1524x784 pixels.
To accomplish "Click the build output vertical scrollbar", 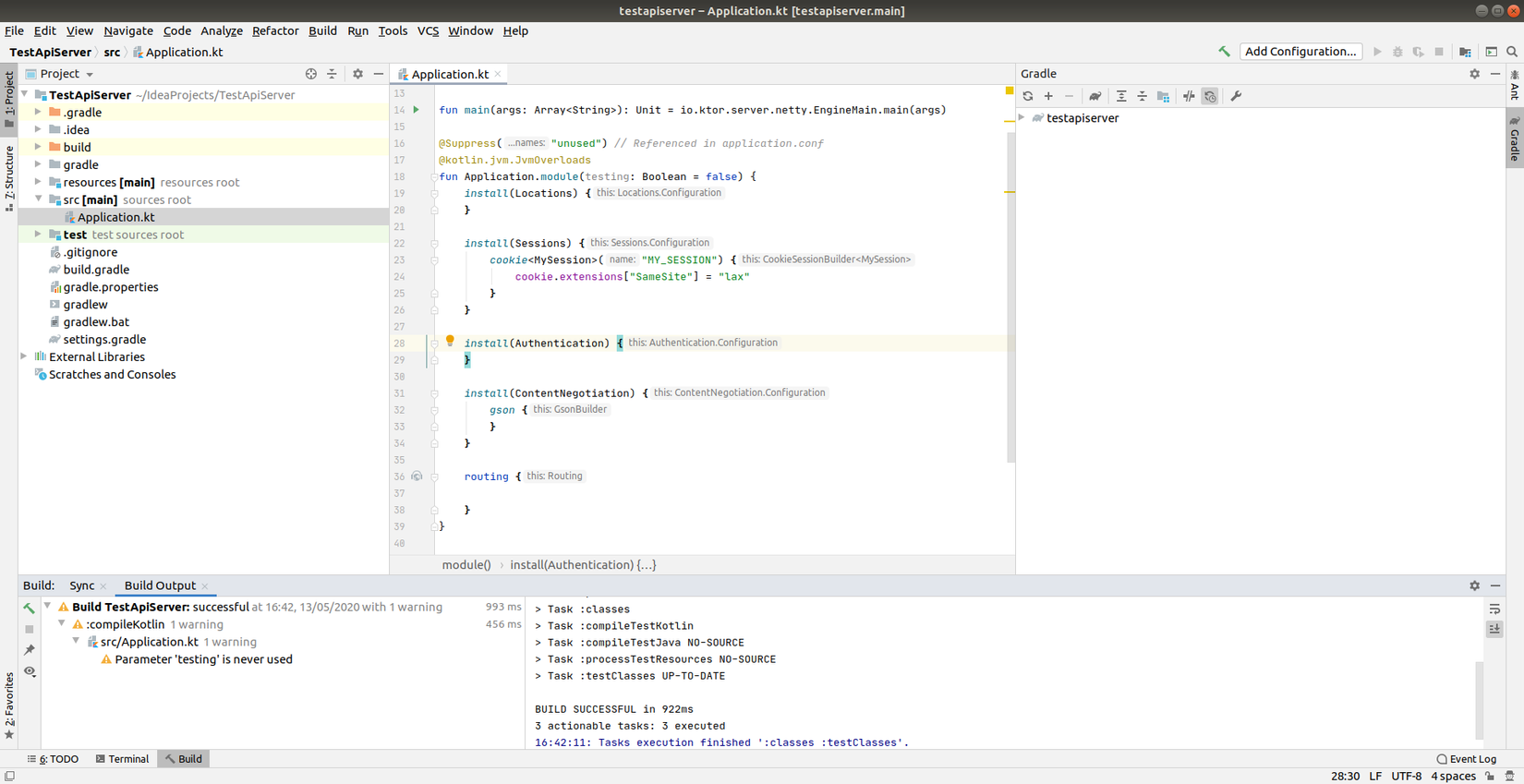I will [1480, 702].
